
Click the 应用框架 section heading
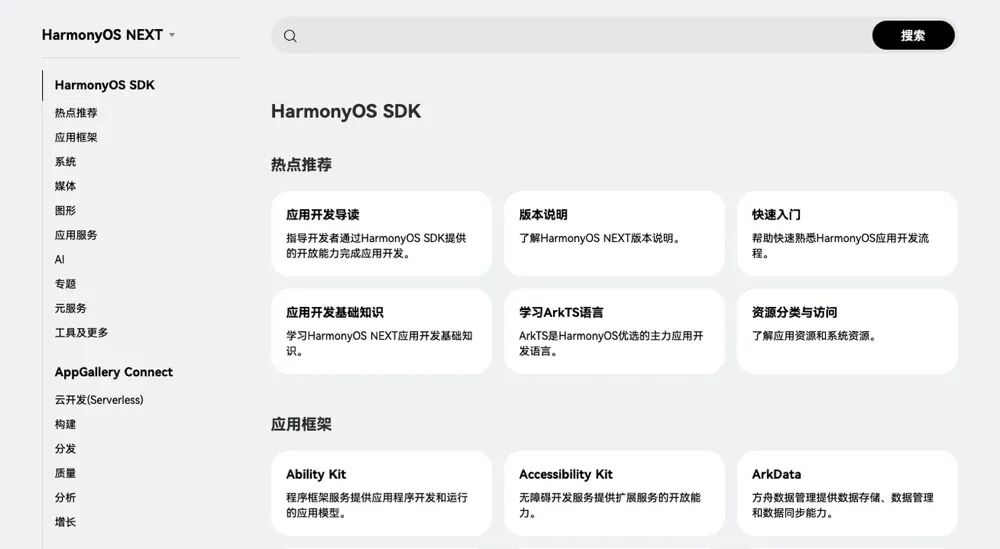pos(301,424)
